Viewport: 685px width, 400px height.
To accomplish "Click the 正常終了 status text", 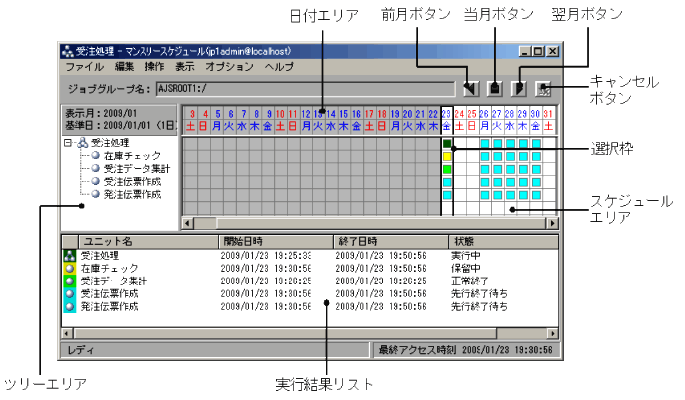I will [470, 281].
